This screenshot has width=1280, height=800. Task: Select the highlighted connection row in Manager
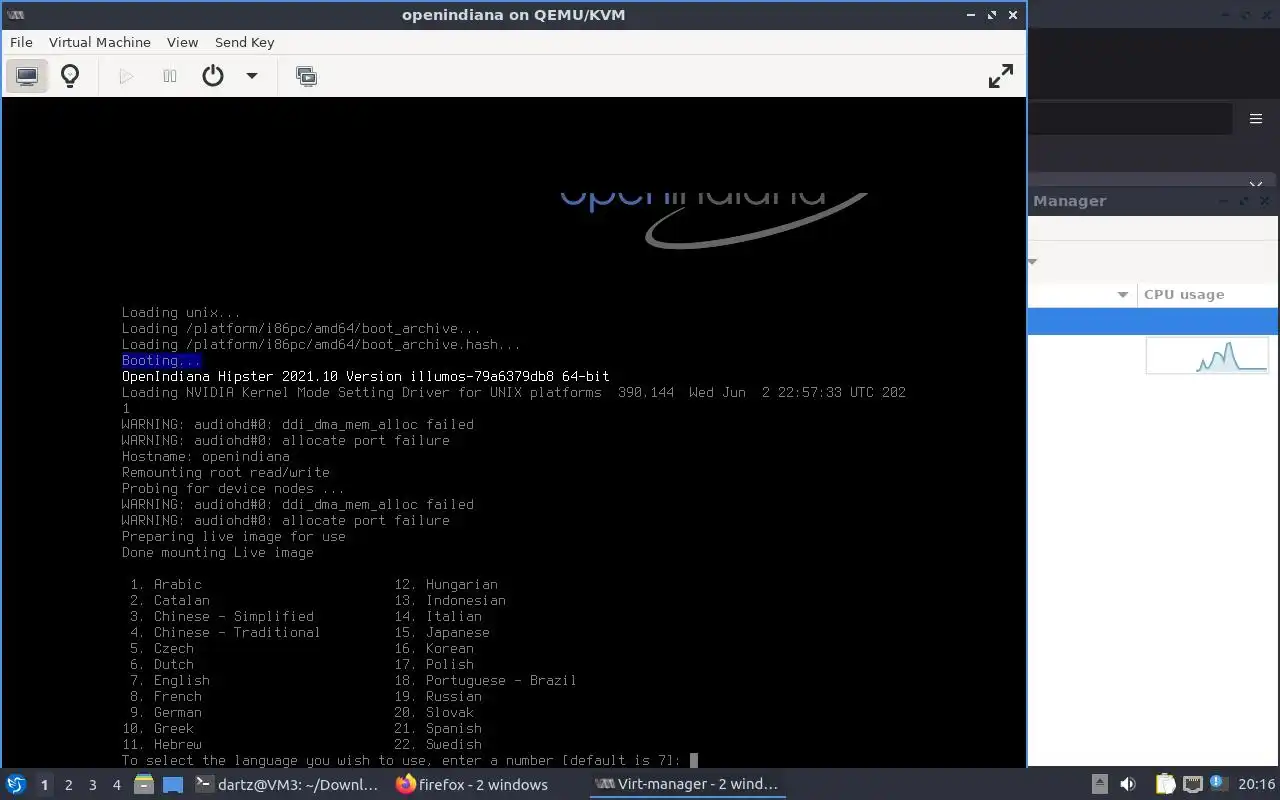click(x=1153, y=321)
